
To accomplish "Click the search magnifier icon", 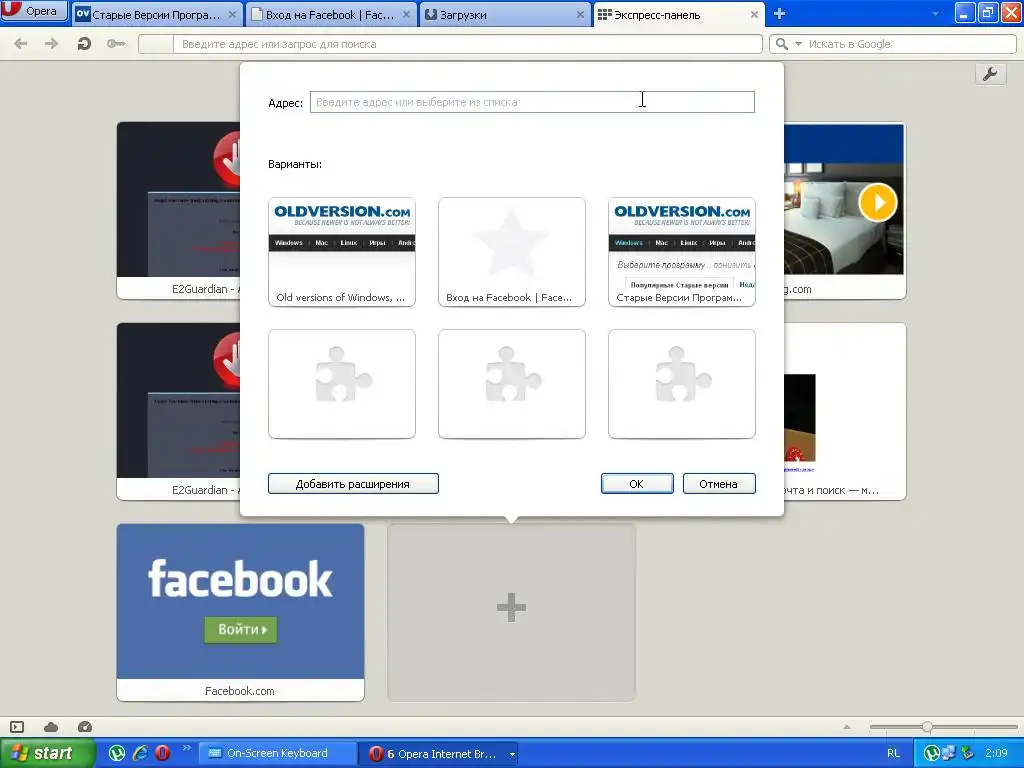I will click(x=781, y=44).
